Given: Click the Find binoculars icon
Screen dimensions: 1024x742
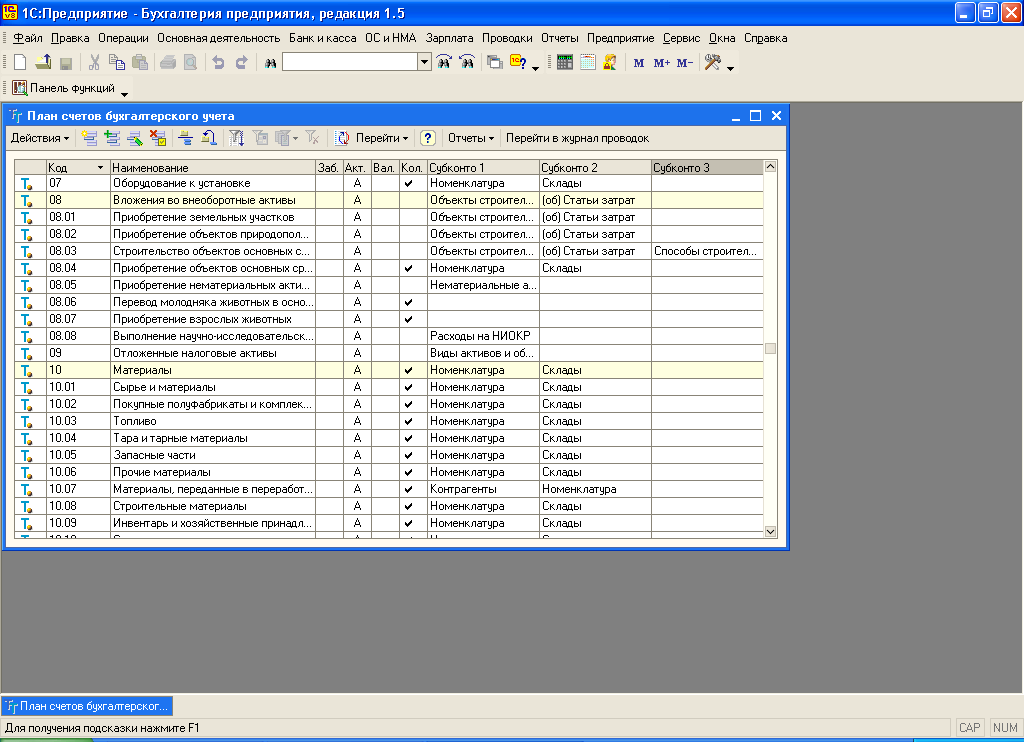Looking at the screenshot, I should point(270,63).
